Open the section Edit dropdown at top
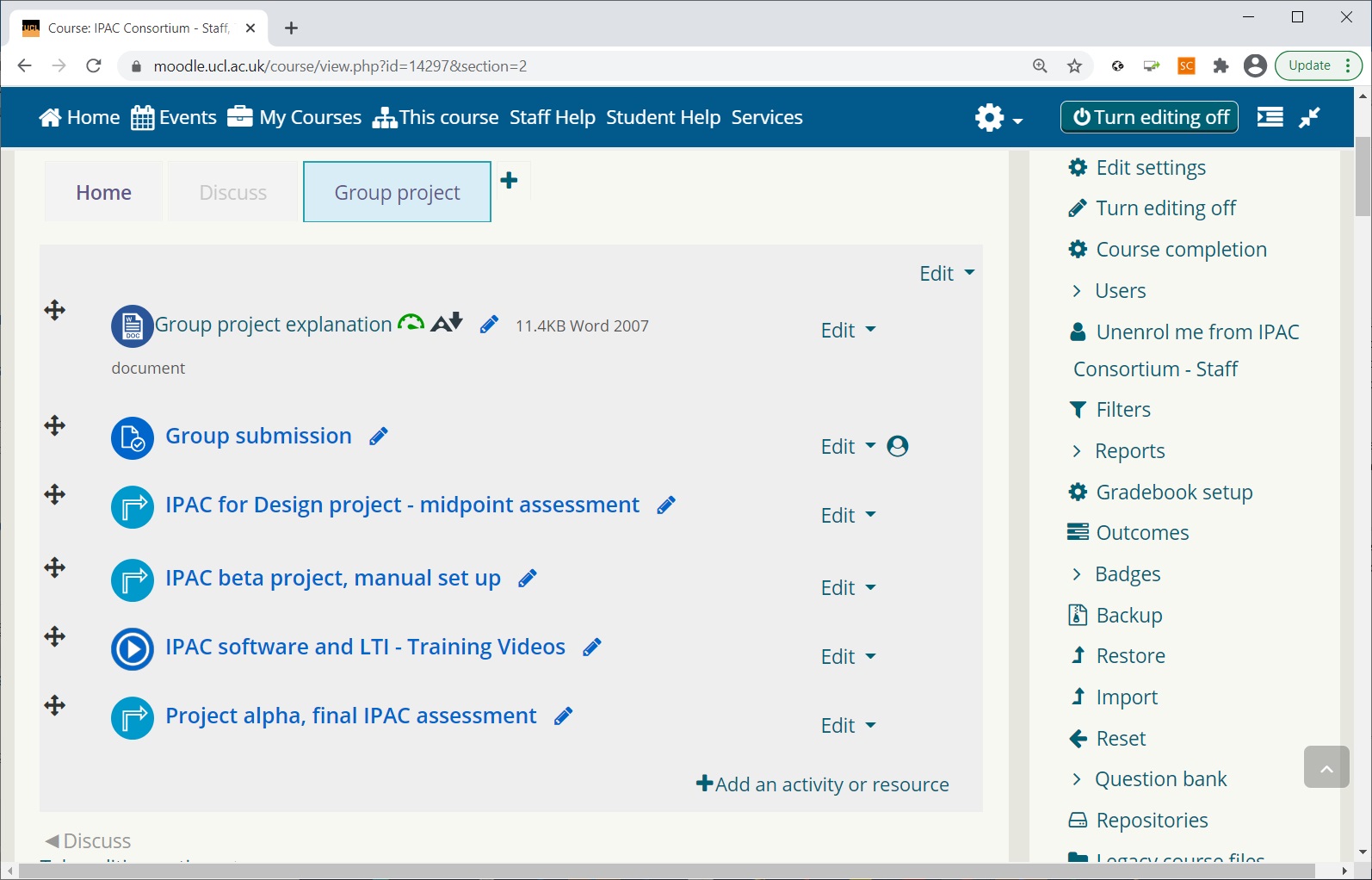 pos(947,274)
